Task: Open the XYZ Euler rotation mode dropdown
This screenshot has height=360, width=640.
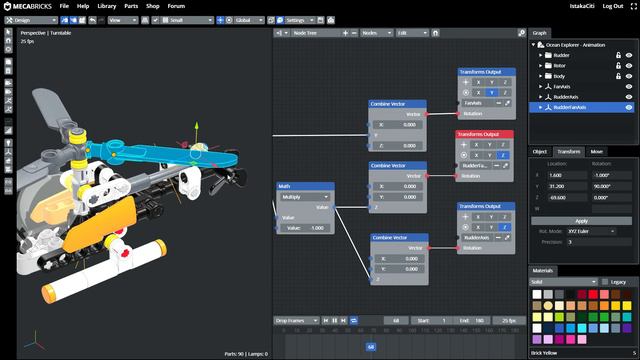Action: tap(591, 231)
